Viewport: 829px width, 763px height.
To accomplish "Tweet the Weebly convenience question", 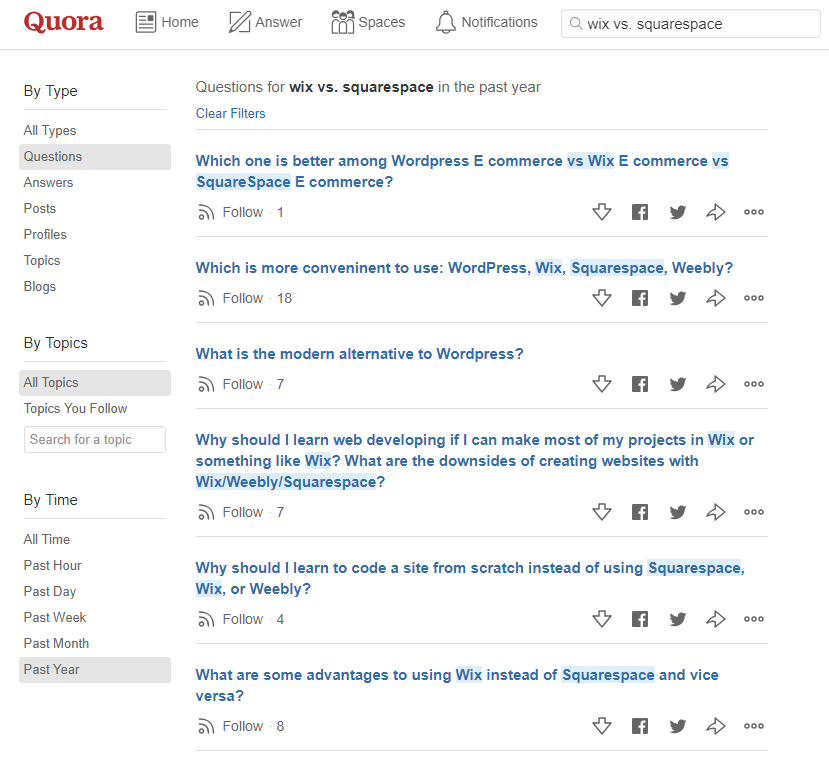I will 678,298.
